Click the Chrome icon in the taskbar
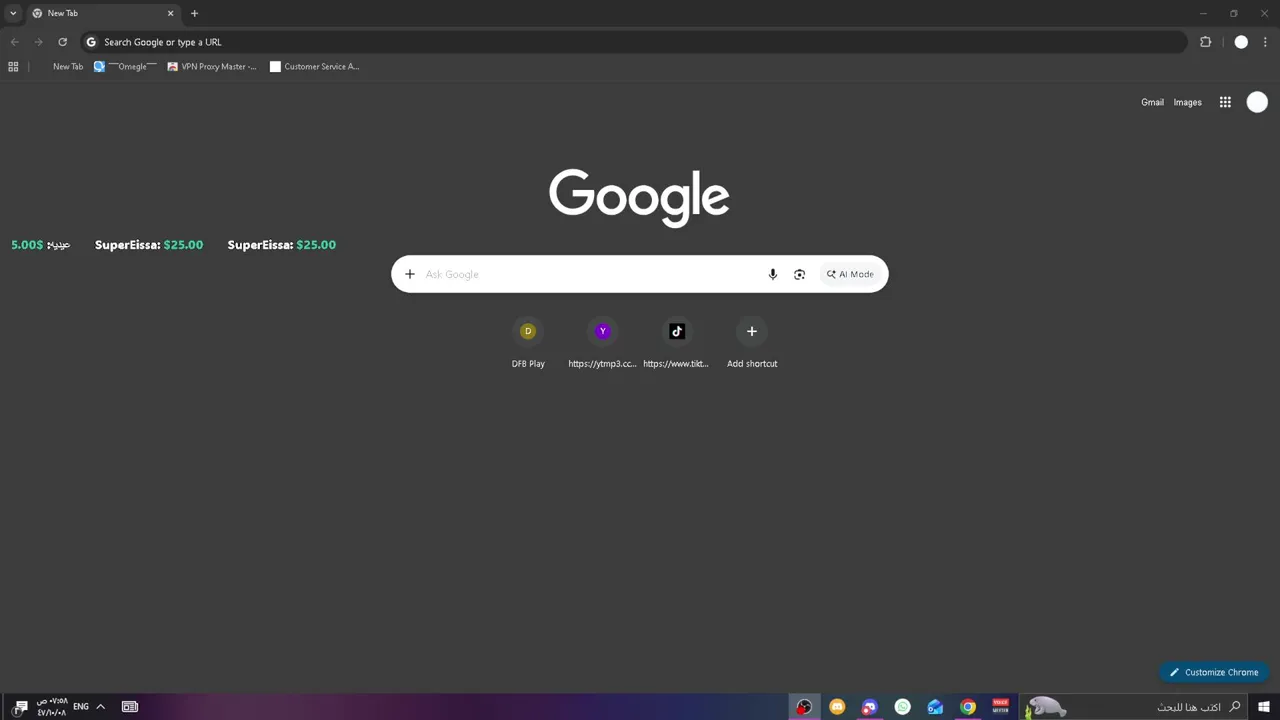This screenshot has height=720, width=1280. point(968,707)
